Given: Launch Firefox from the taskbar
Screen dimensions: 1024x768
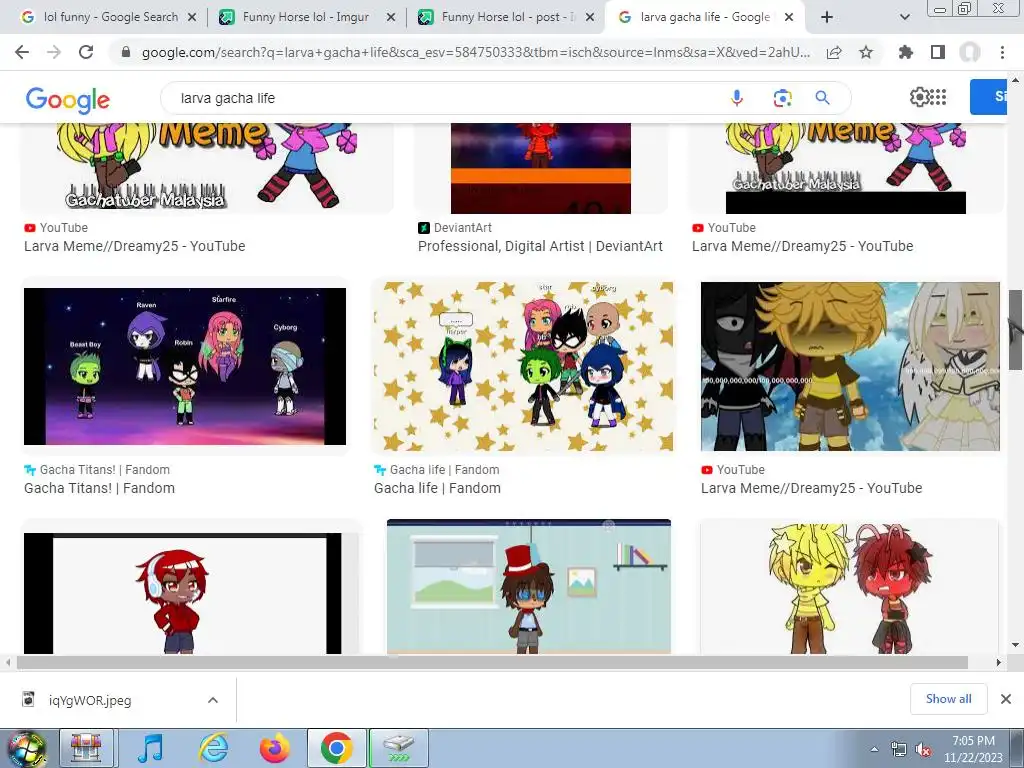Looking at the screenshot, I should (274, 748).
